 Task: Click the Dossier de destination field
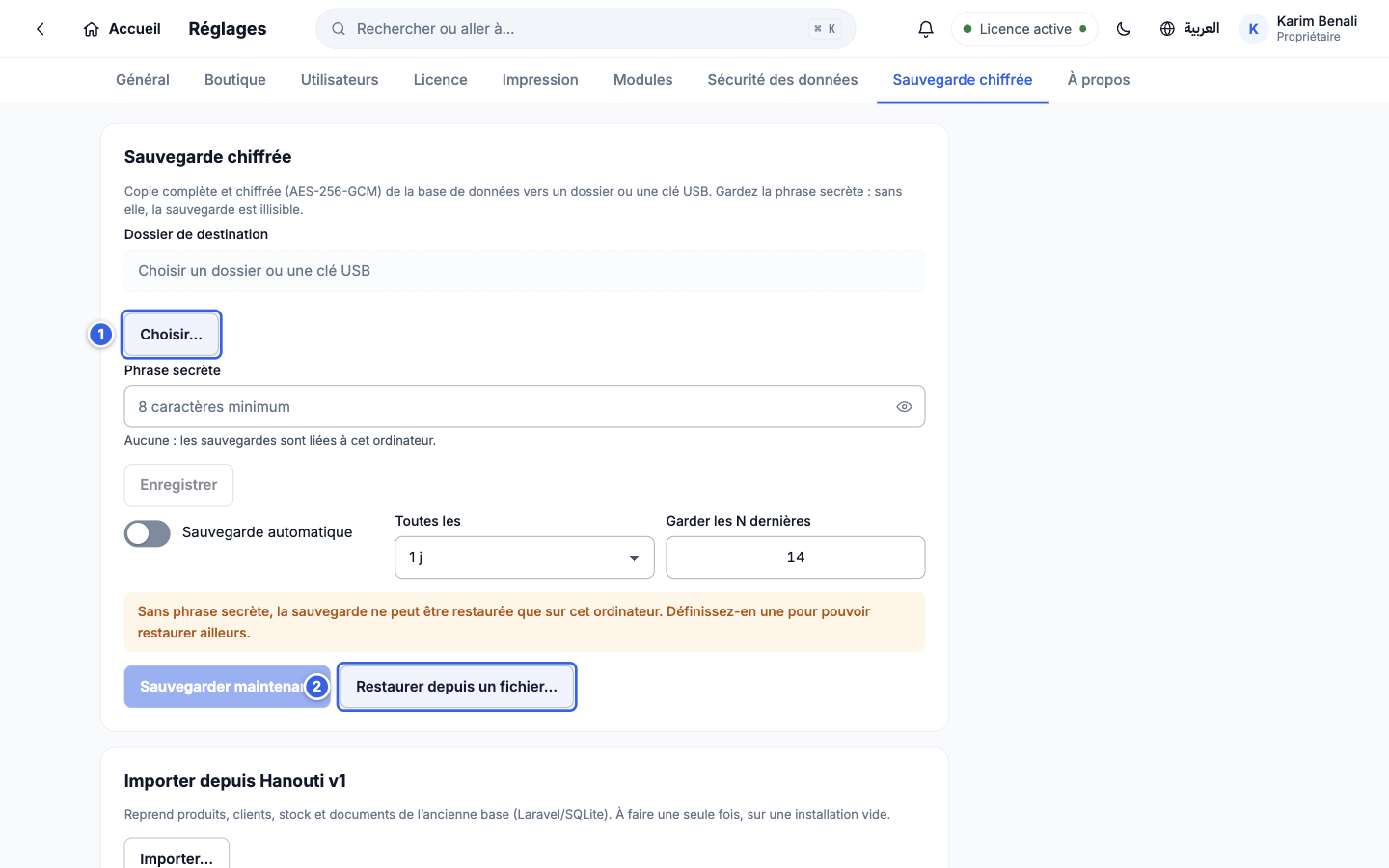pos(525,271)
